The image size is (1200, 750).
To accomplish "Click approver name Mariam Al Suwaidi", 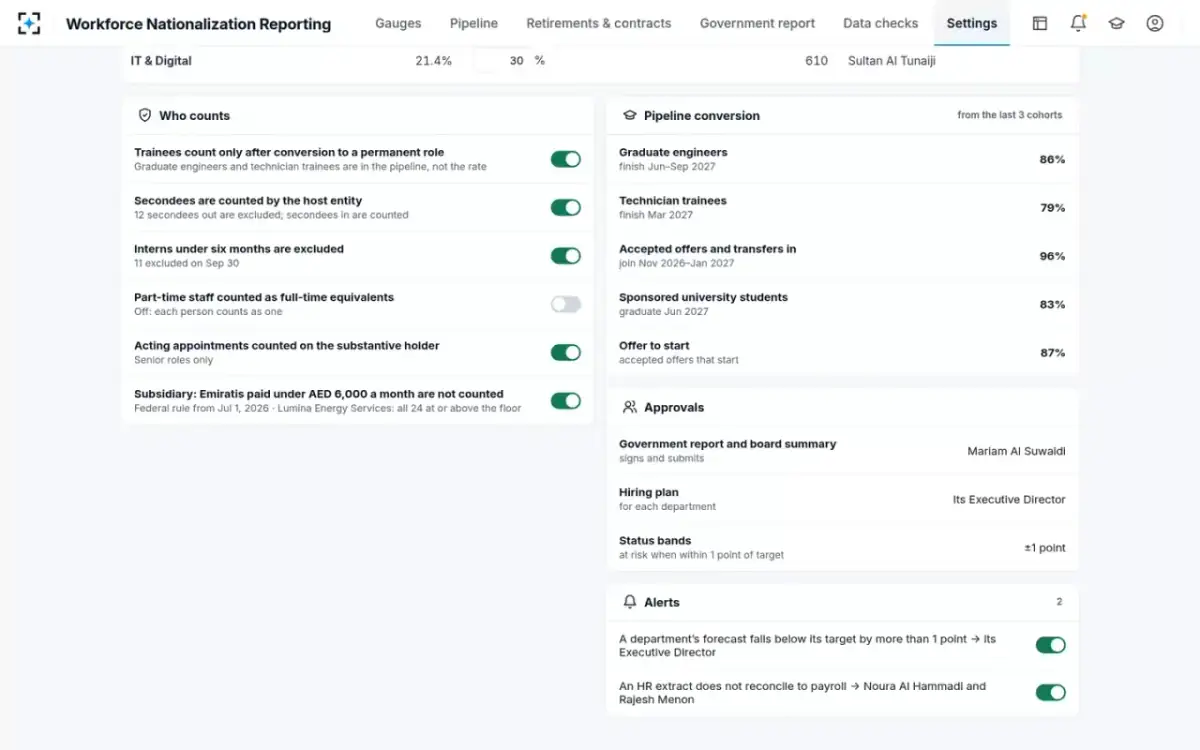I will (1016, 451).
